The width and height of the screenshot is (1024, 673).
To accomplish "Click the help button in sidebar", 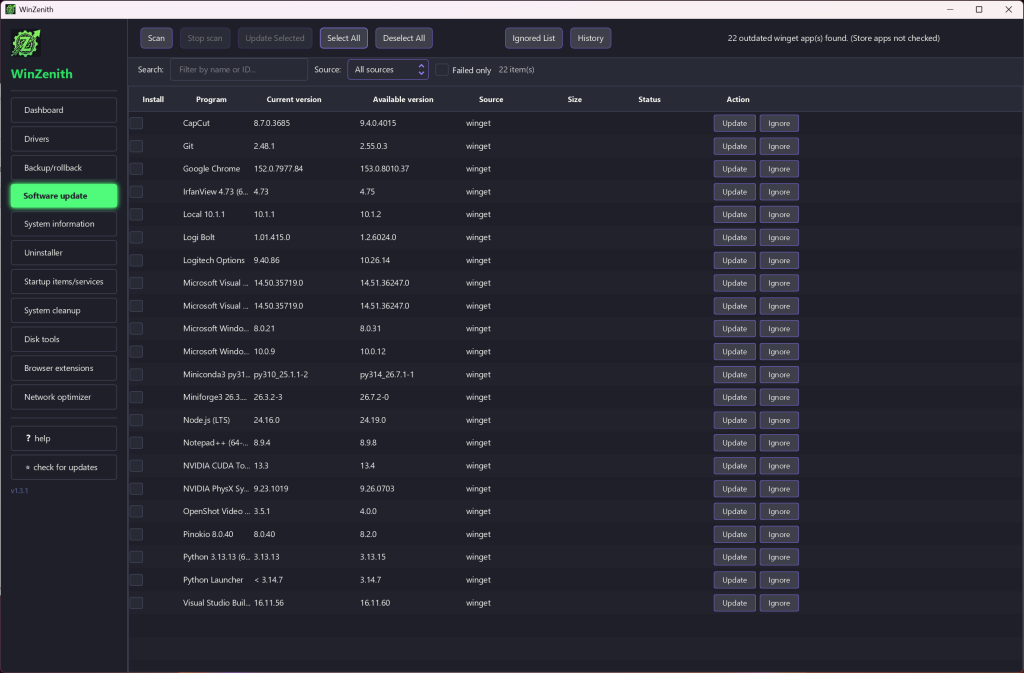I will click(64, 439).
